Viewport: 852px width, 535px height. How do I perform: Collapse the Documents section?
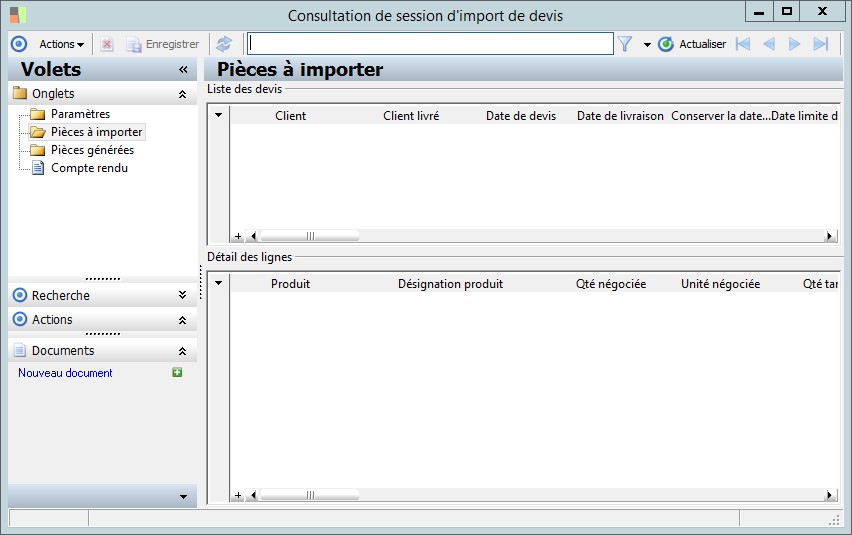point(183,351)
